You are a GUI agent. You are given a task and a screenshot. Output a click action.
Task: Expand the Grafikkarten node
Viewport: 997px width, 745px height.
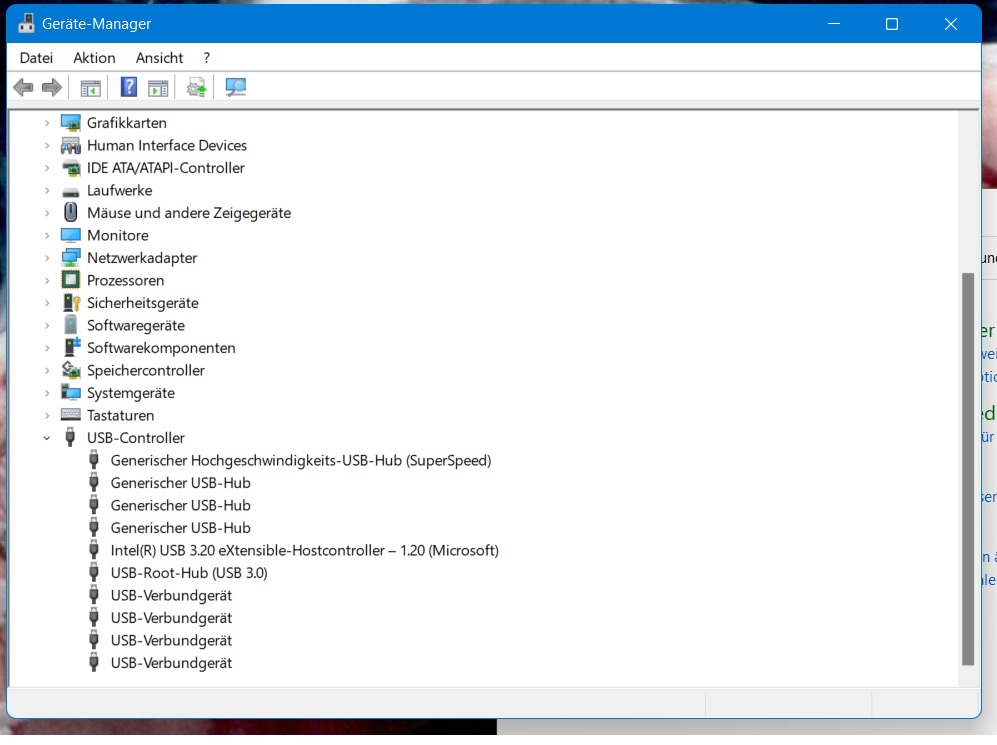tap(47, 123)
